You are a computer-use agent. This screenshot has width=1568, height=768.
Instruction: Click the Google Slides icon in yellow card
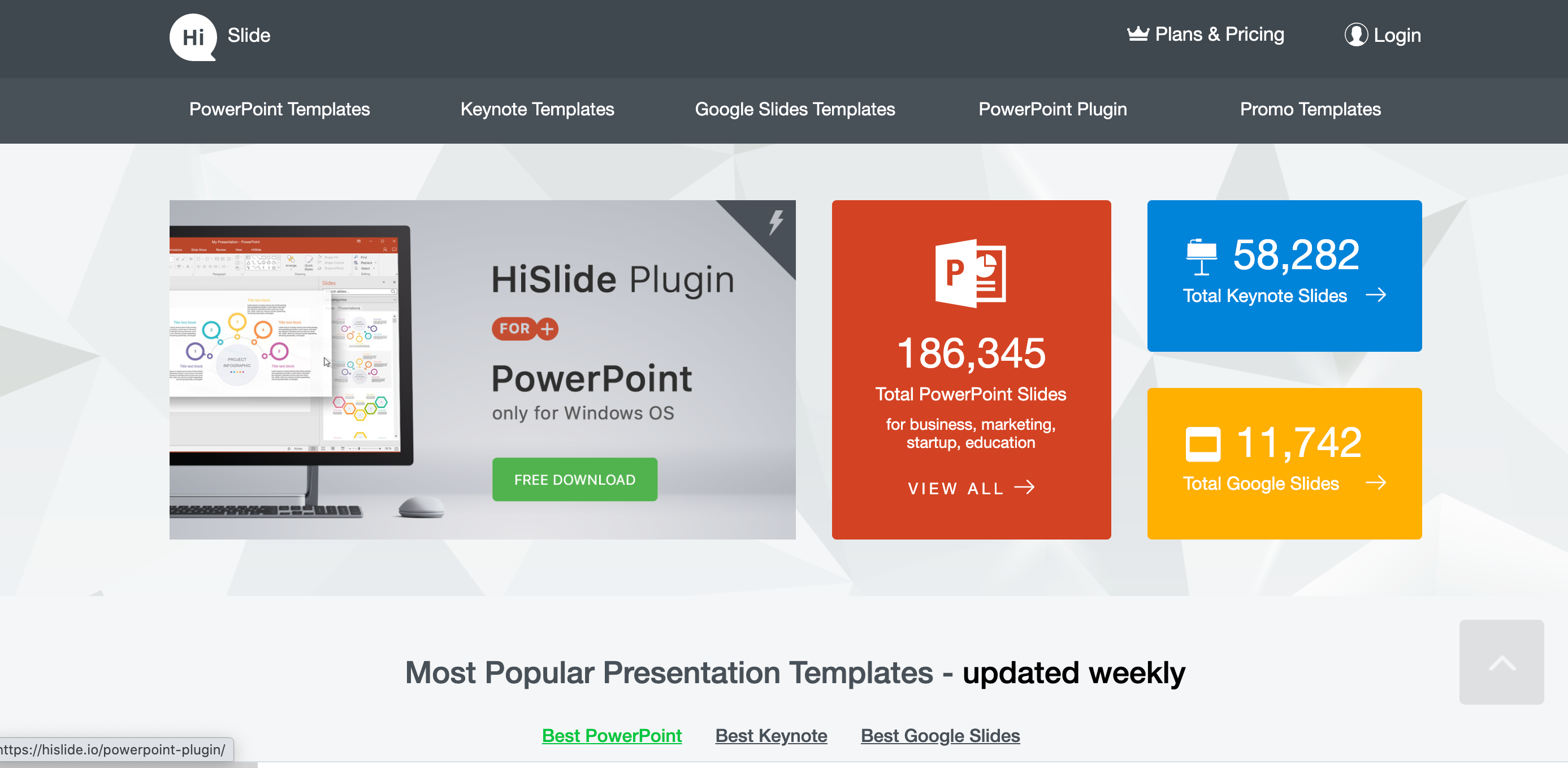tap(1203, 445)
